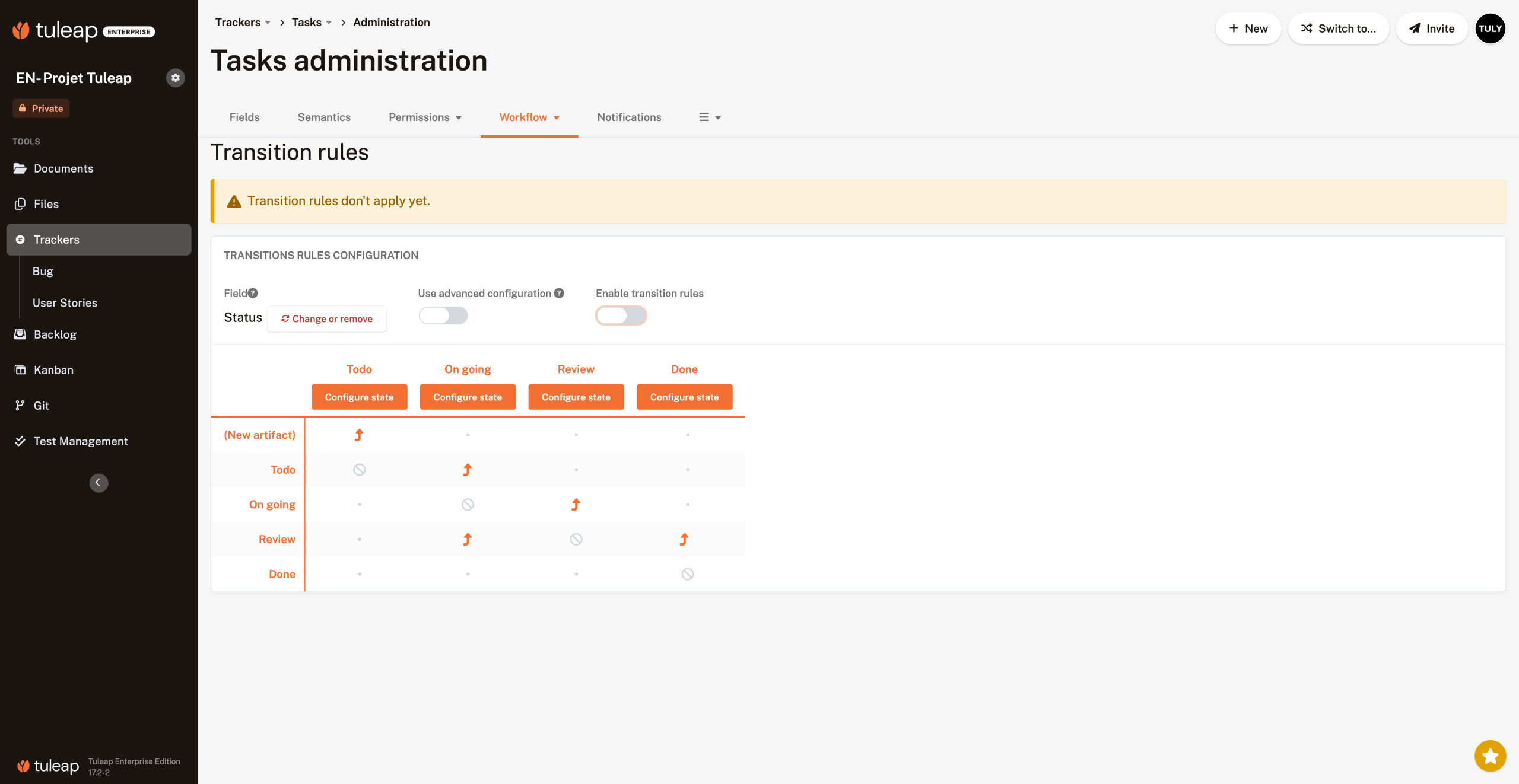Switch to the Semantics tab
The height and width of the screenshot is (784, 1519).
click(x=324, y=117)
